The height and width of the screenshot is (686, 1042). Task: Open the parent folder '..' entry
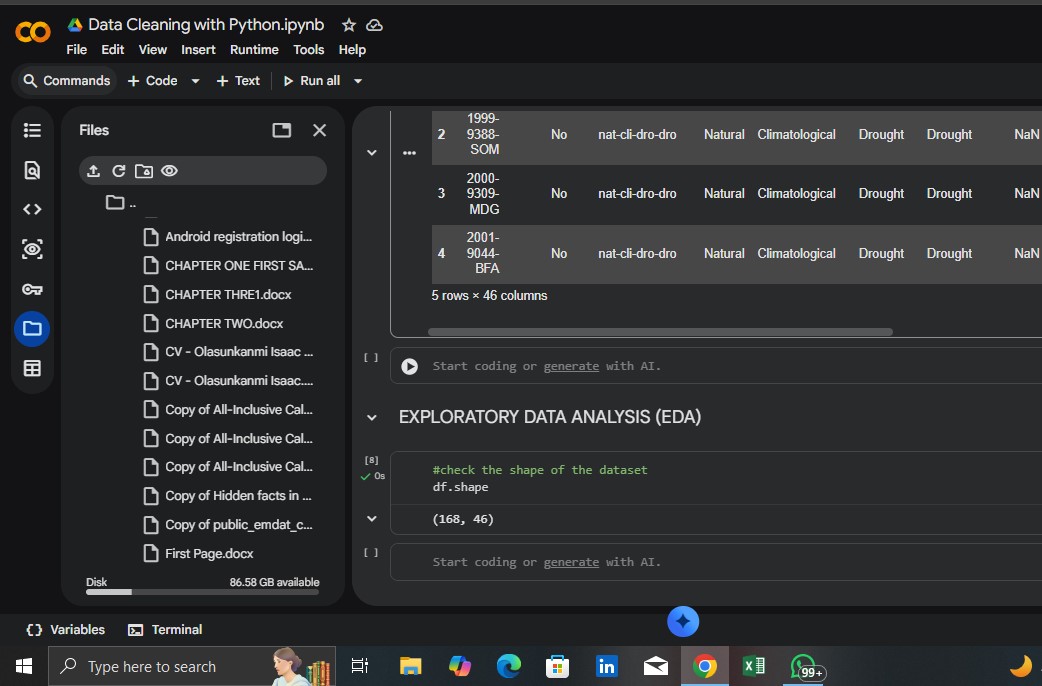[121, 202]
